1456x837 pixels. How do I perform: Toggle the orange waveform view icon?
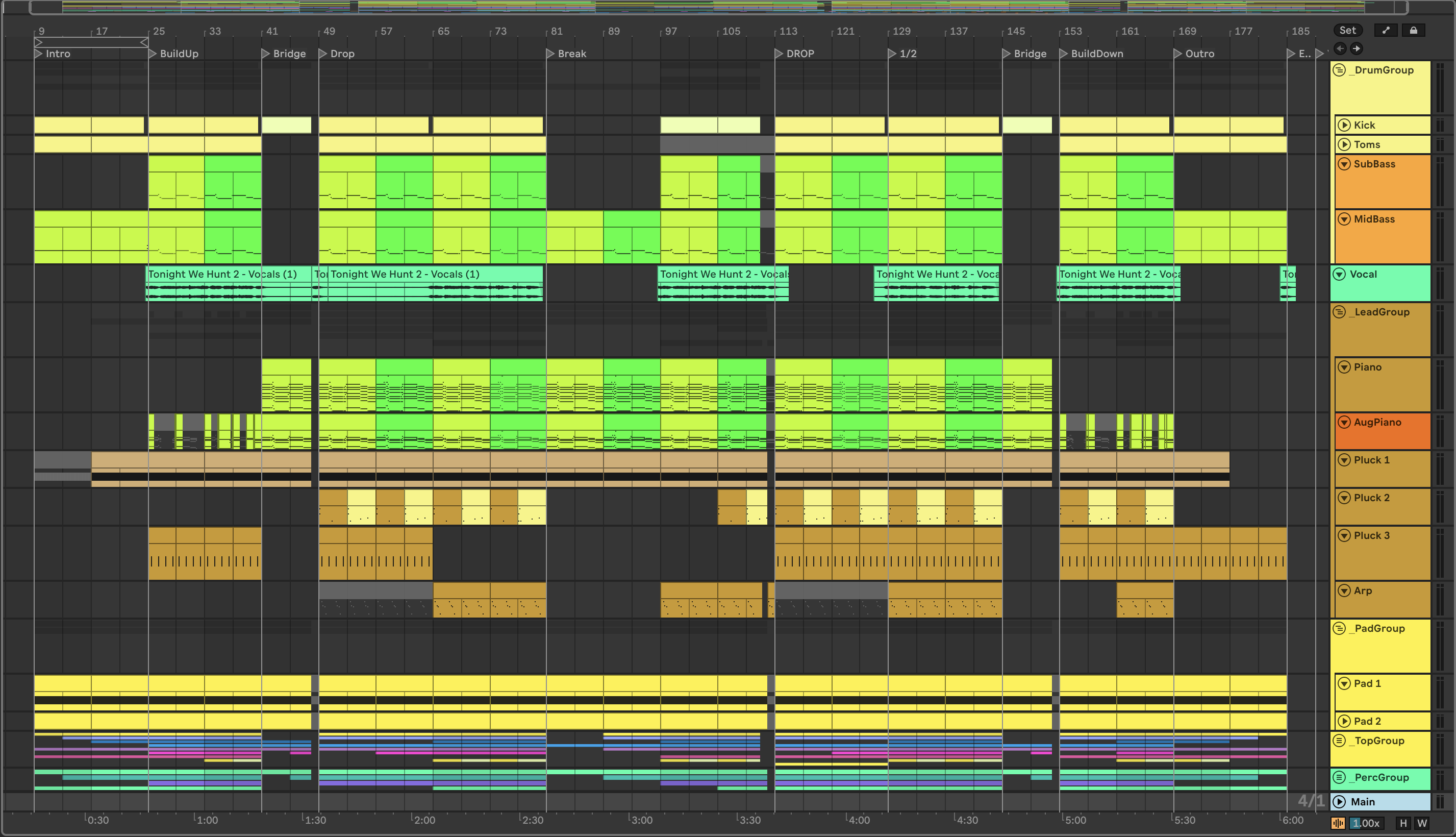(x=1338, y=823)
